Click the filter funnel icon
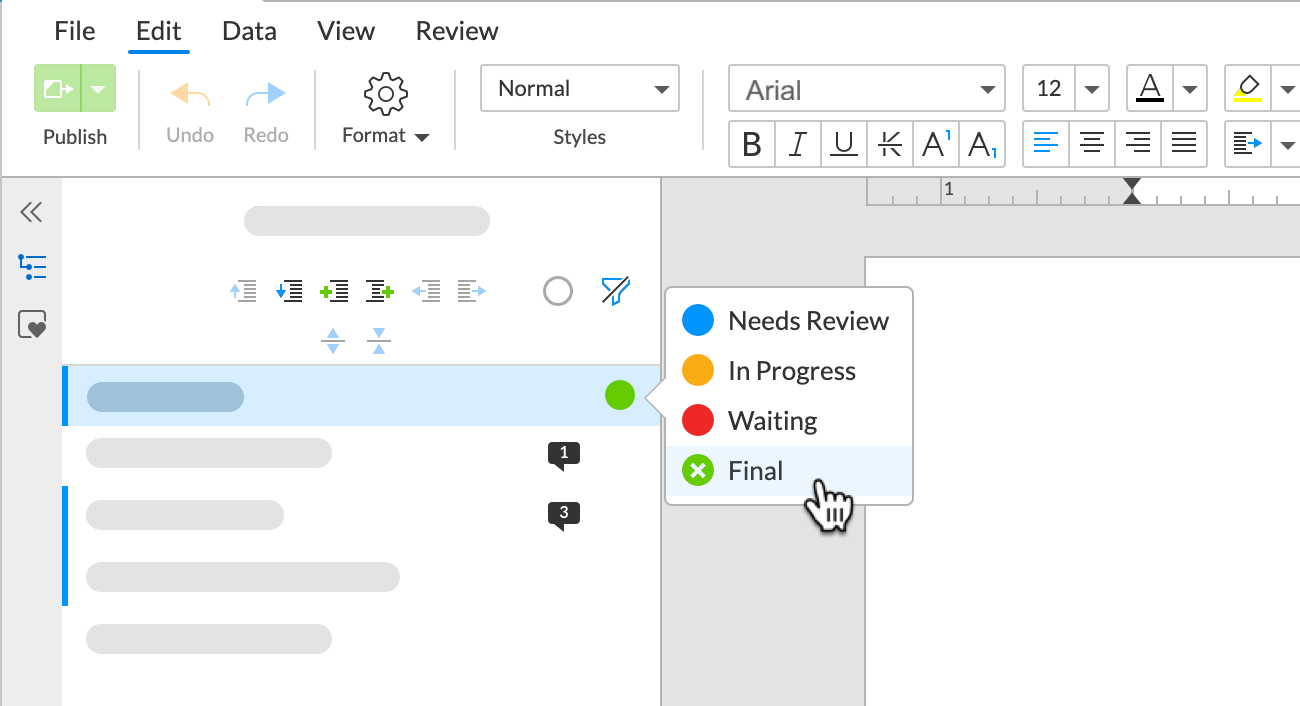 tap(615, 291)
